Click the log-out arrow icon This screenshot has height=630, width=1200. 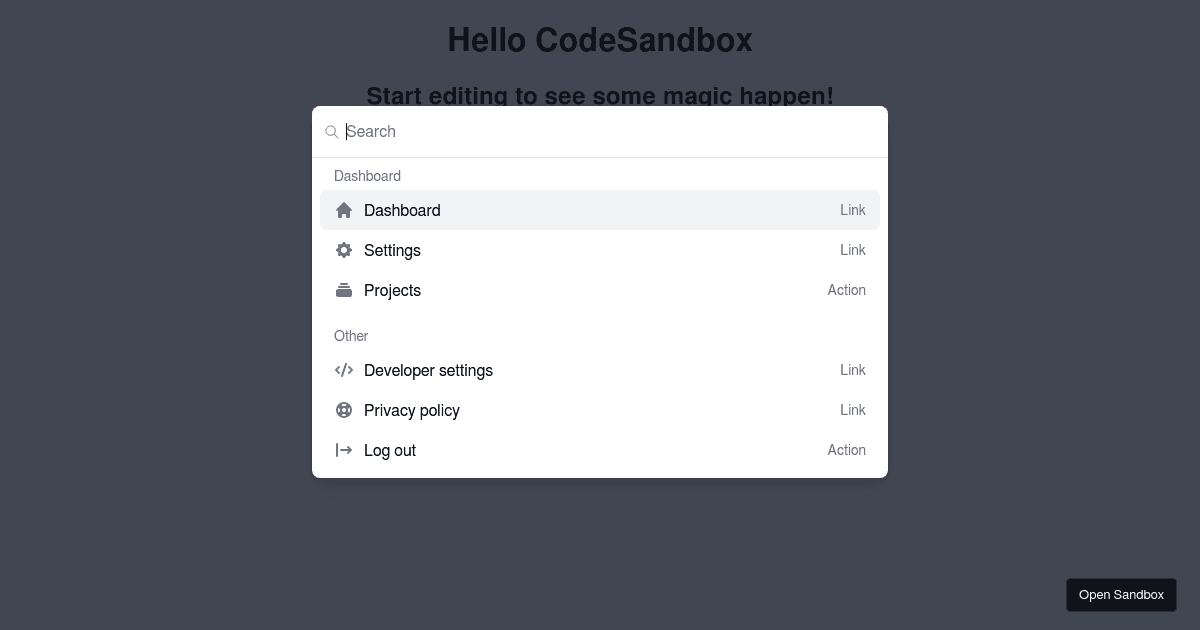pyautogui.click(x=344, y=450)
